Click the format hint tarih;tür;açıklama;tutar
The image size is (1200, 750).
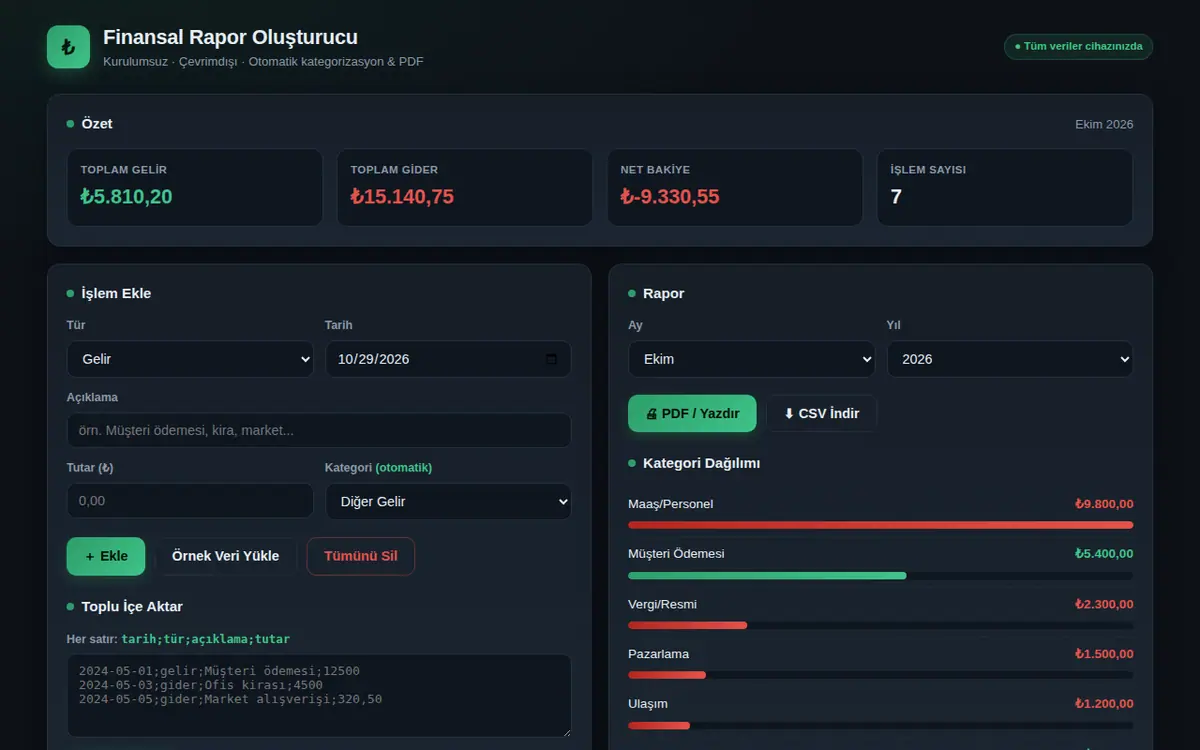pos(206,639)
